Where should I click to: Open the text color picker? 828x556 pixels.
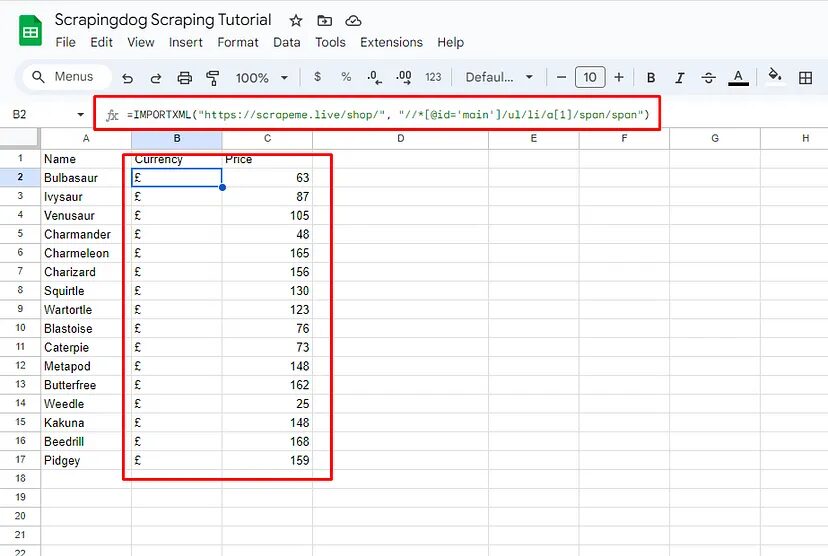[738, 78]
